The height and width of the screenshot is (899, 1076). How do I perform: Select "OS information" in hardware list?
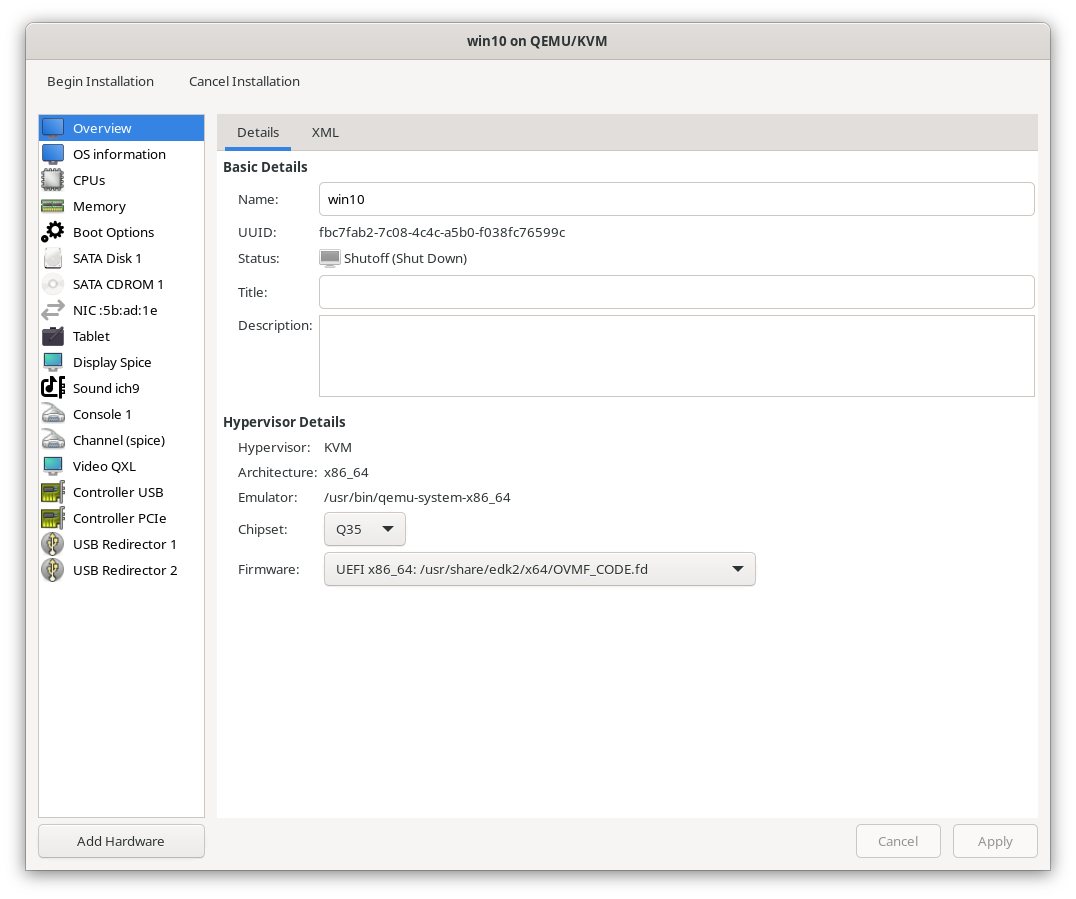pyautogui.click(x=119, y=154)
